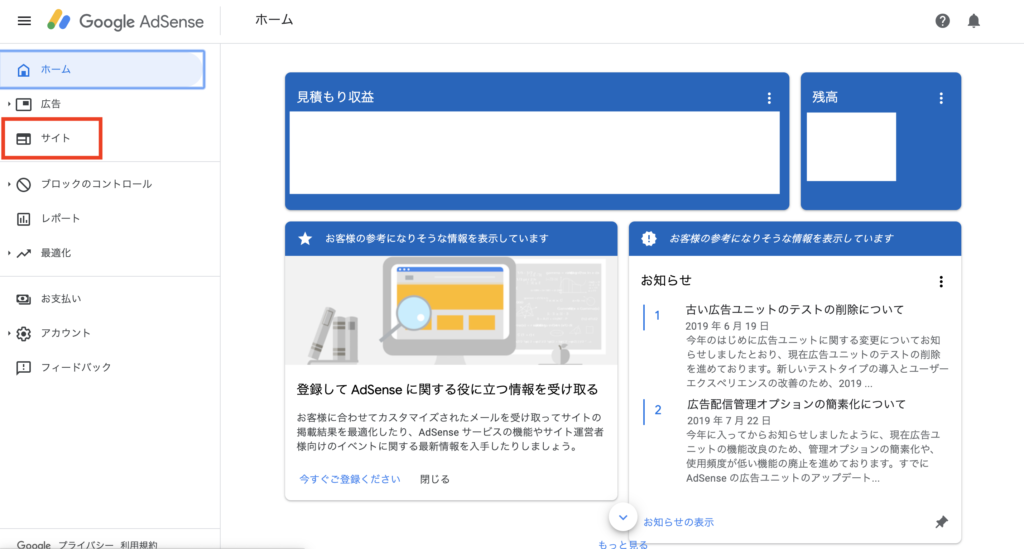This screenshot has height=549, width=1024.
Task: Click the 利用規約 footer link
Action: pyautogui.click(x=138, y=544)
